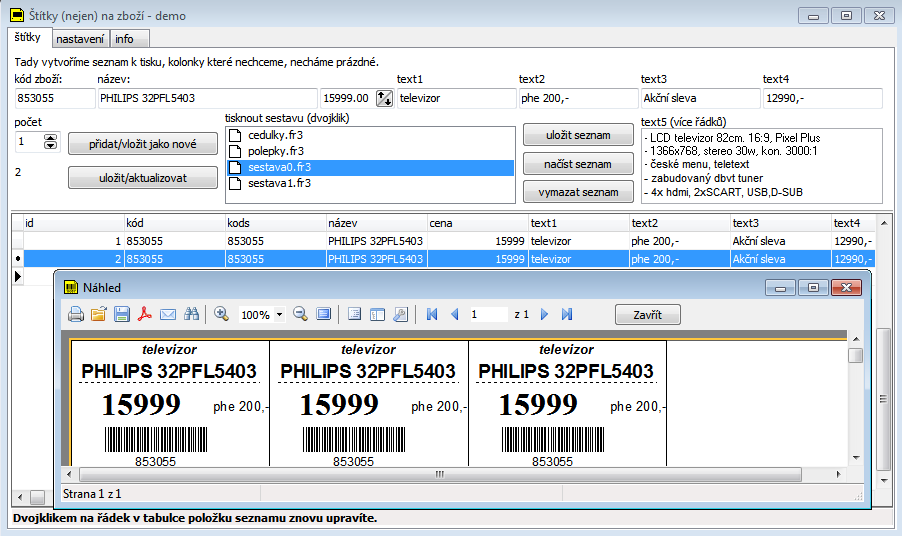This screenshot has height=536, width=902.
Task: Go to previous preview page
Action: (x=455, y=314)
